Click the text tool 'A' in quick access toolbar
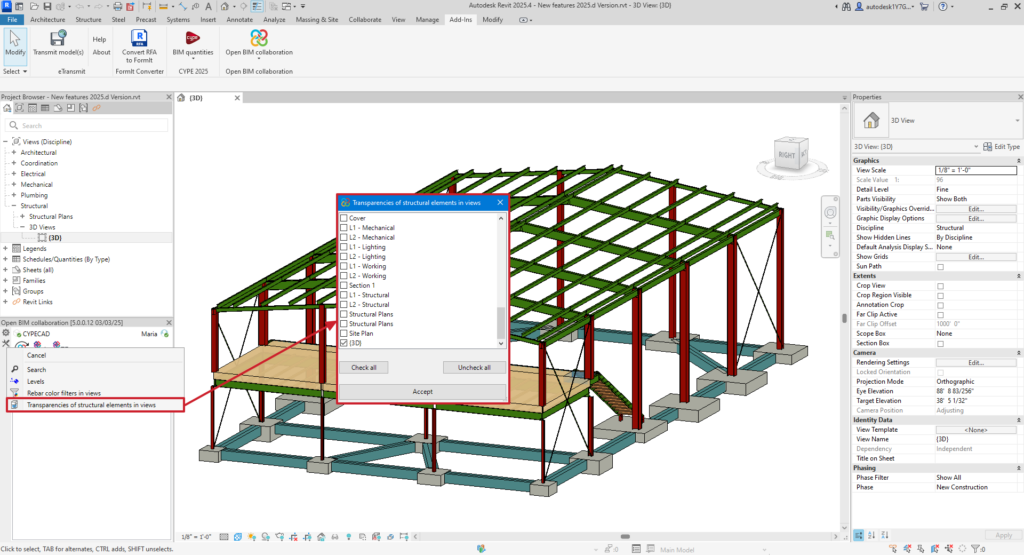The height and width of the screenshot is (555, 1024). (x=208, y=7)
